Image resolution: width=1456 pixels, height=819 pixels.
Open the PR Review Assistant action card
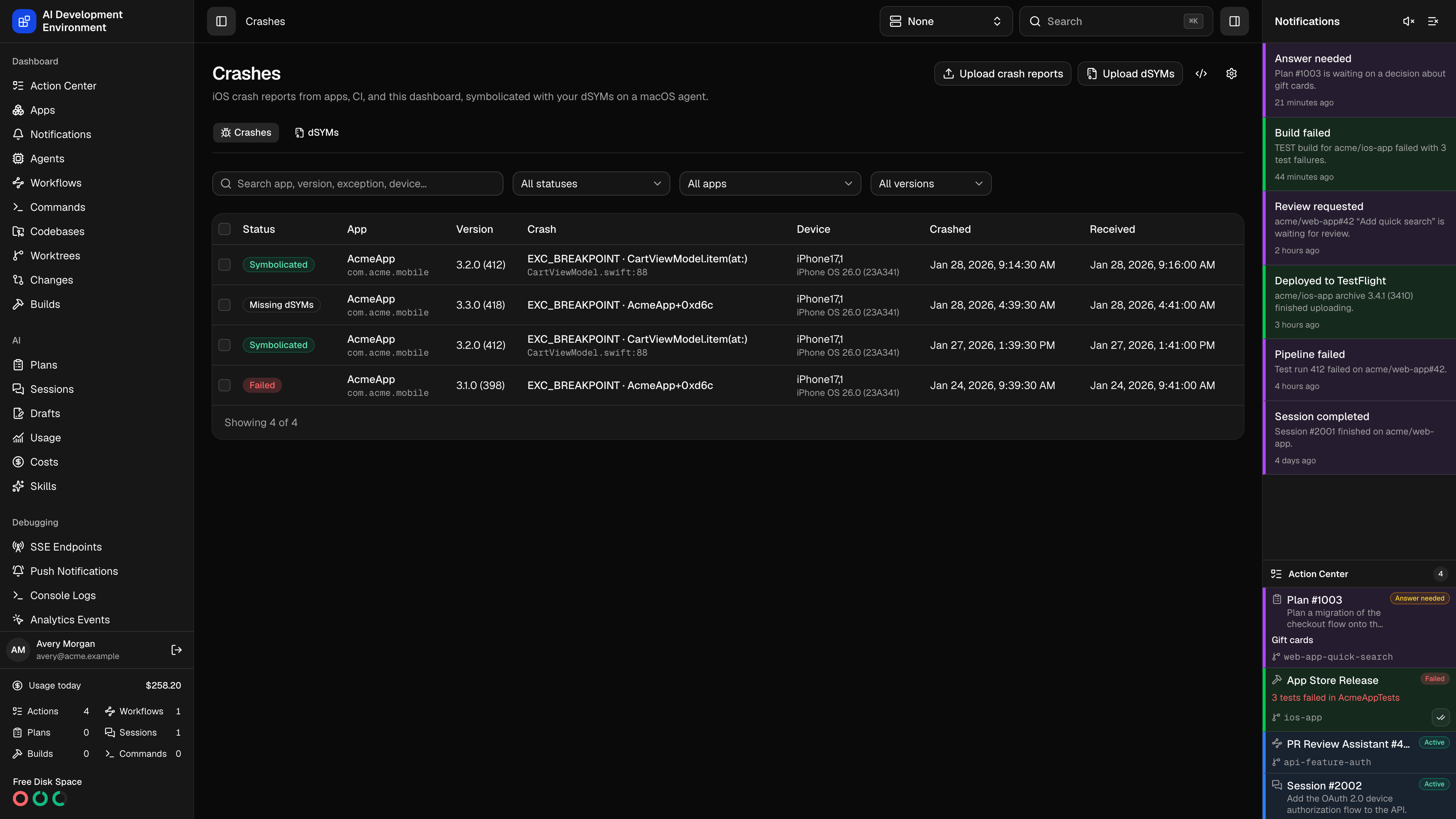(1359, 752)
